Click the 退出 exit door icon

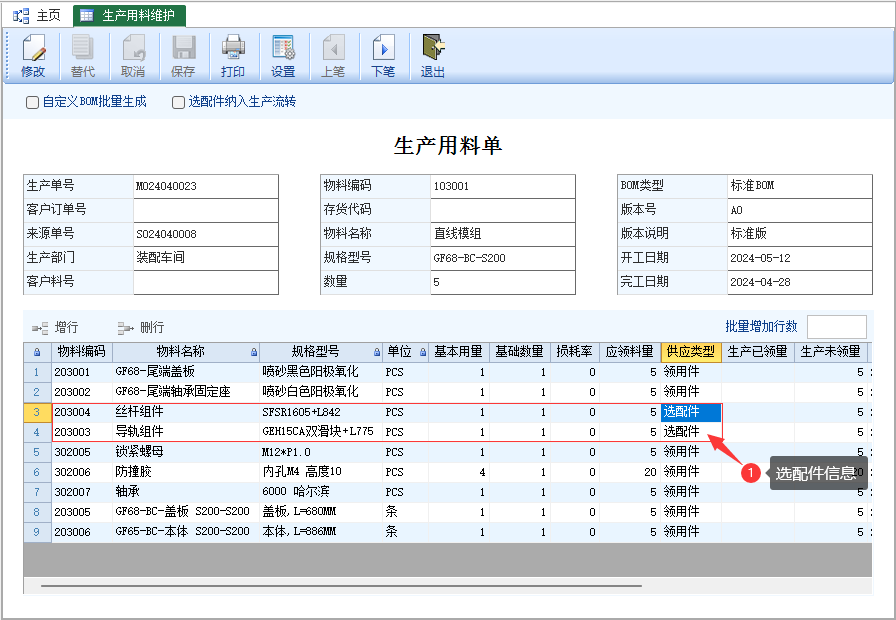coord(433,55)
